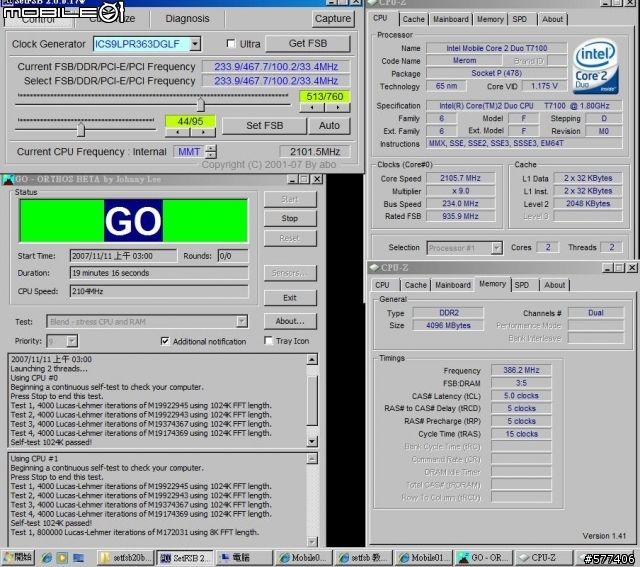The width and height of the screenshot is (640, 567).
Task: Click the Intel Core 2 Duo logo
Action: coord(595,67)
